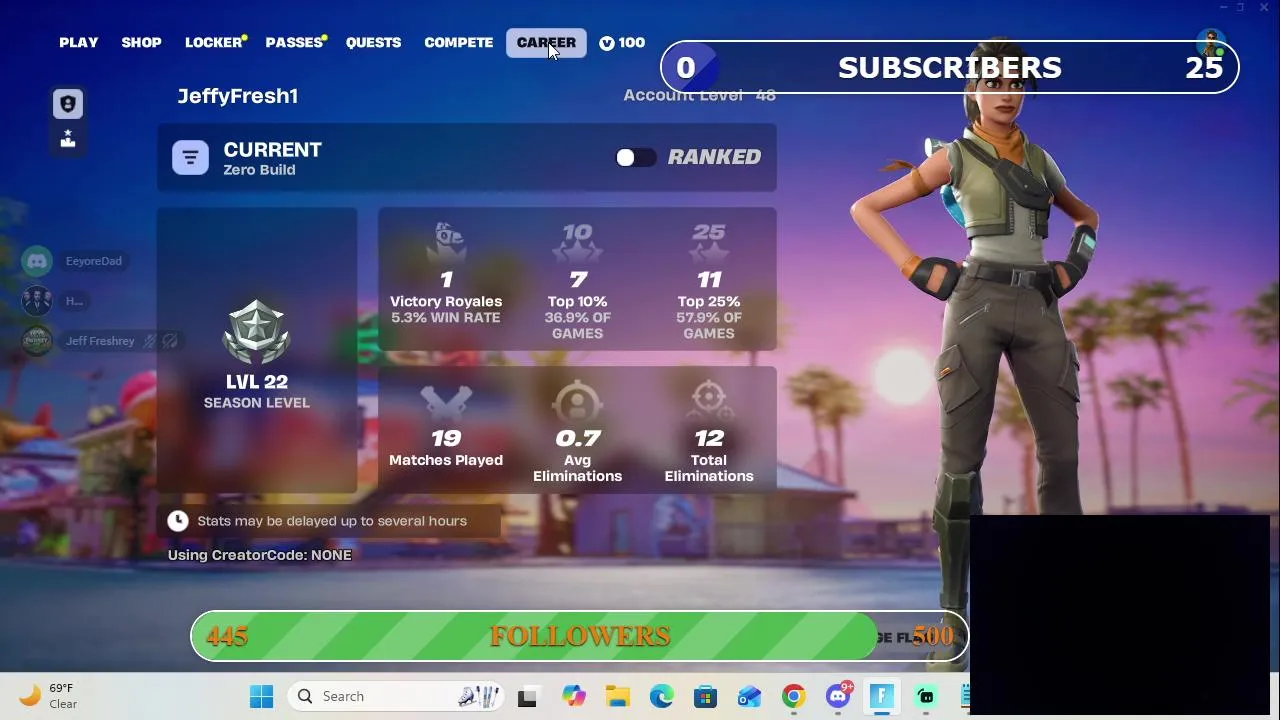This screenshot has width=1280, height=720.
Task: Select the CAREER tab
Action: tap(546, 43)
